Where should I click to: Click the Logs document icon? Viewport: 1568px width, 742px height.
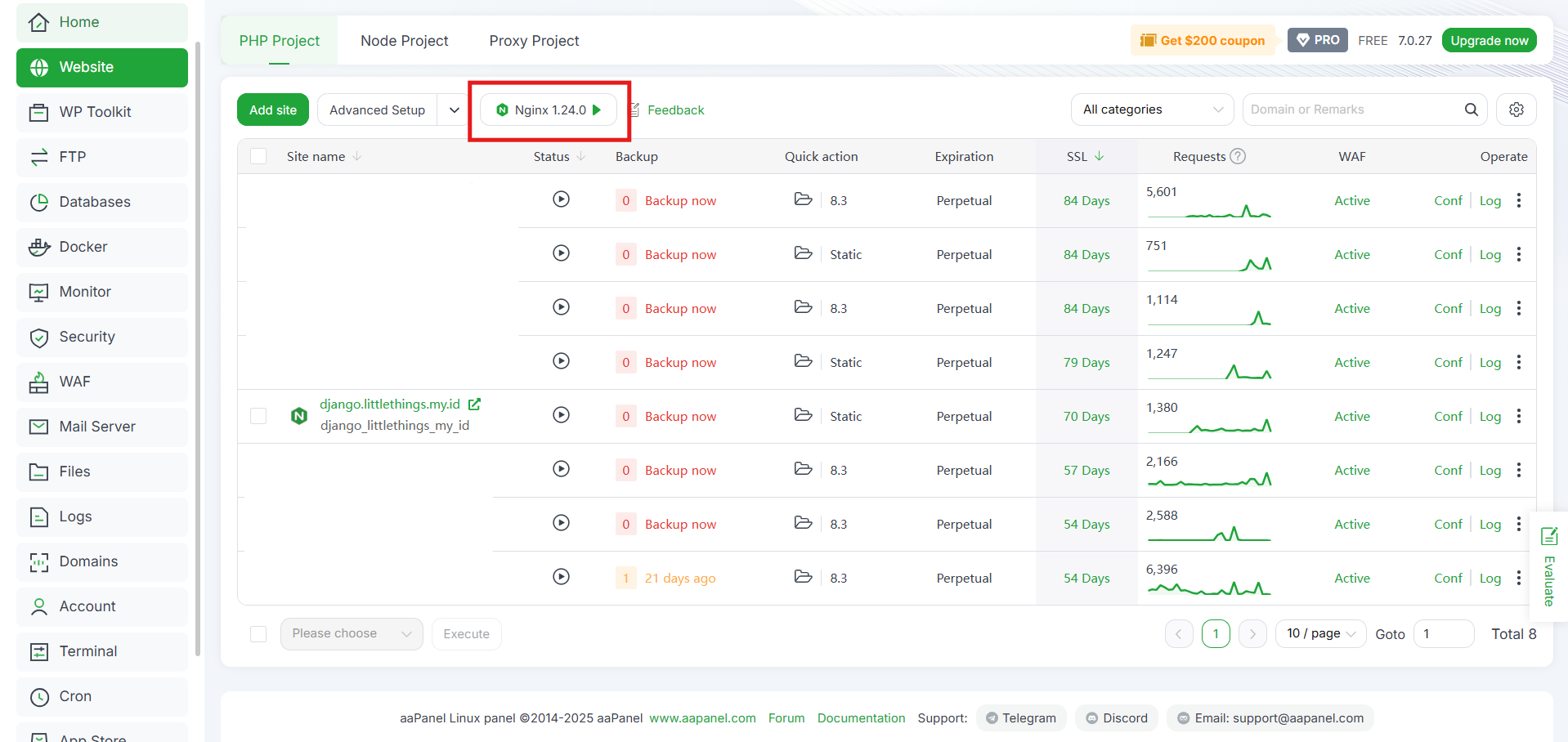38,516
